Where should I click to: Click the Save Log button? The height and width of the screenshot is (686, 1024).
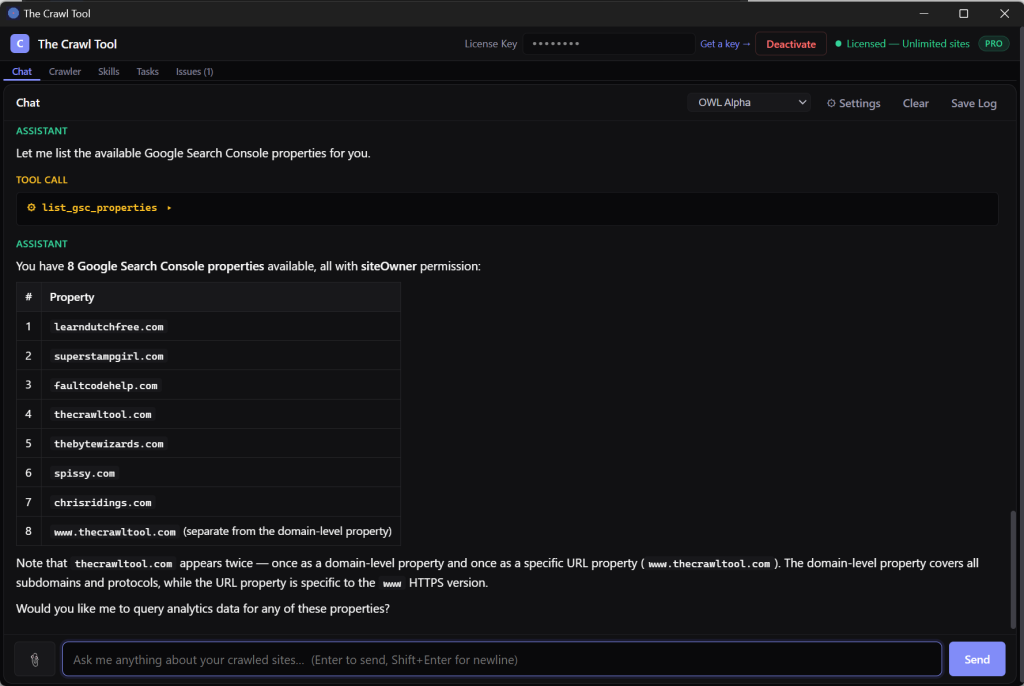973,103
